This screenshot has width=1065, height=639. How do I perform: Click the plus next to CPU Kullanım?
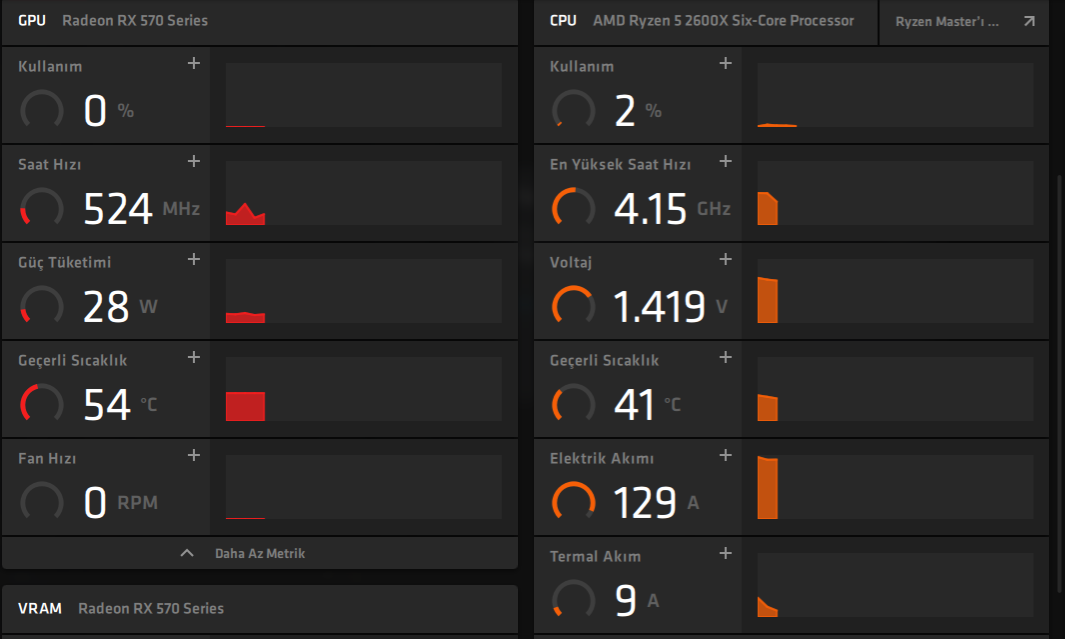coord(726,64)
